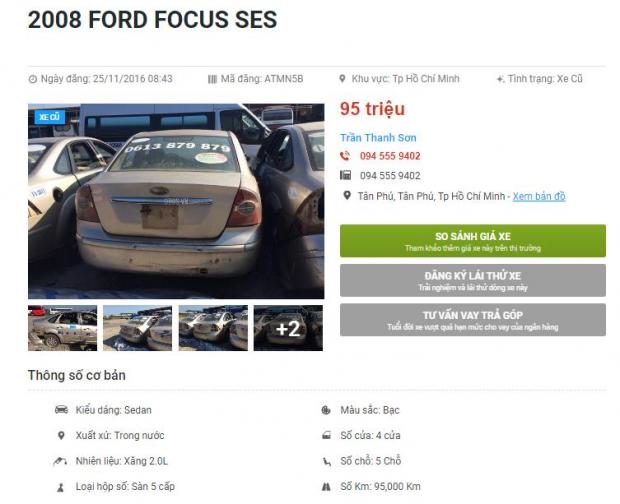
Task: Click the clock icon beside posting date
Action: pos(32,79)
